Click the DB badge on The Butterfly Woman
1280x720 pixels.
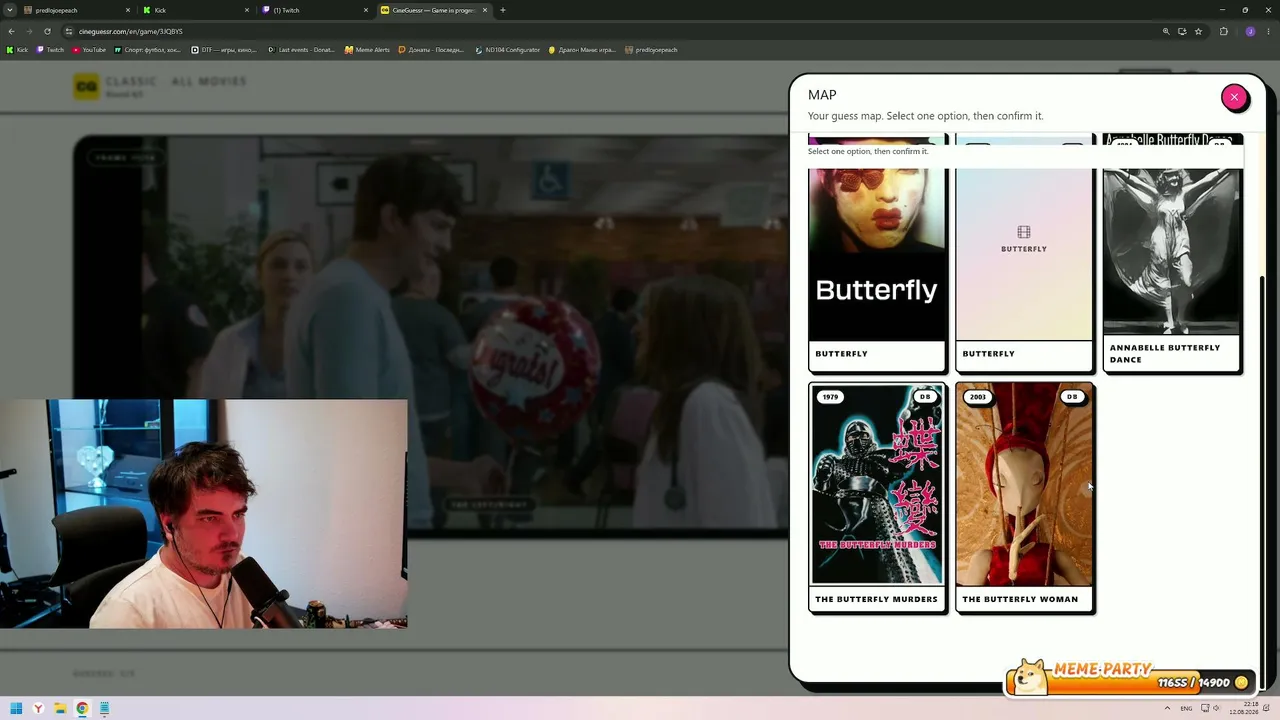[x=1072, y=397]
